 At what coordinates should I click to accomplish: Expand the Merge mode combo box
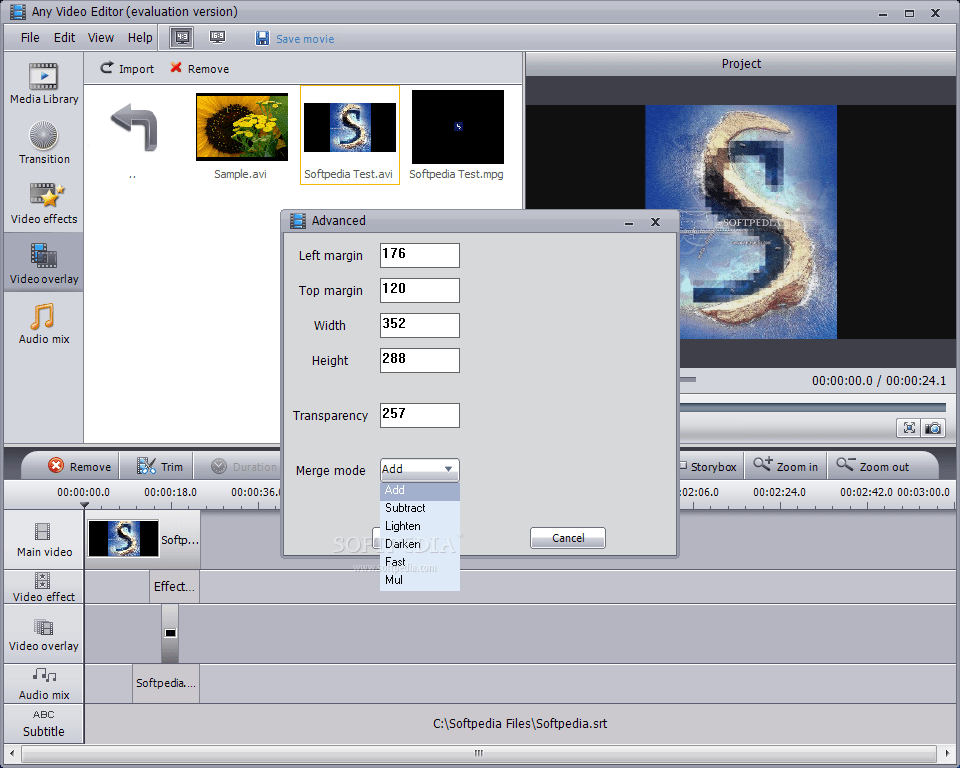point(419,469)
